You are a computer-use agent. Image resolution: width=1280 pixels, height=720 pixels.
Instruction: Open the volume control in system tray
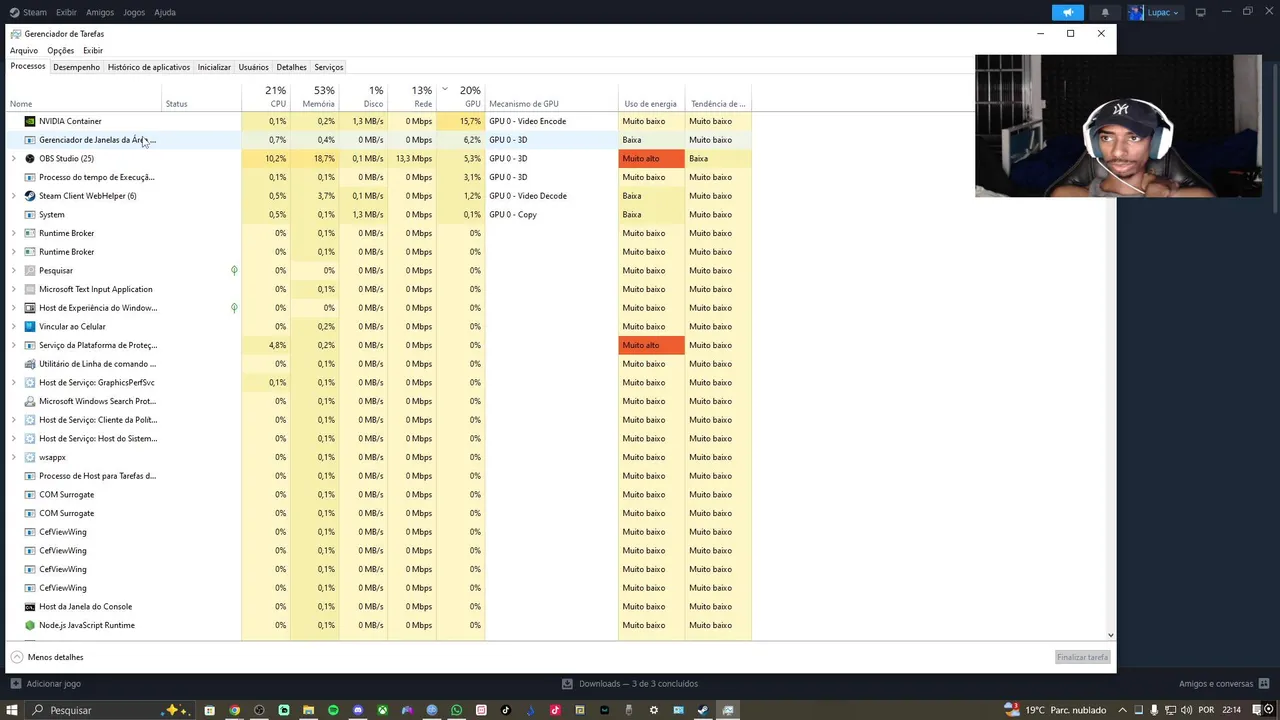click(x=1186, y=710)
